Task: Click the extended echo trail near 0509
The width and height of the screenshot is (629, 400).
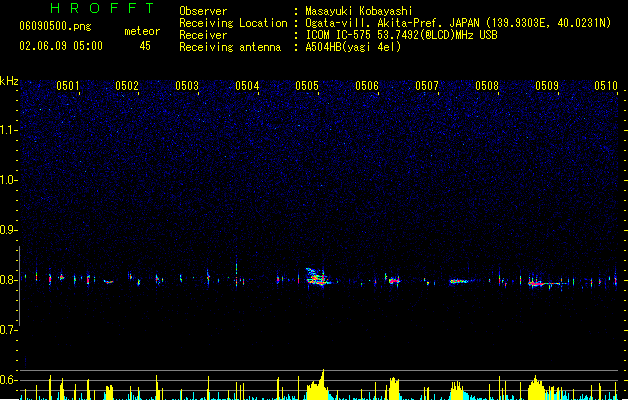Action: (548, 284)
